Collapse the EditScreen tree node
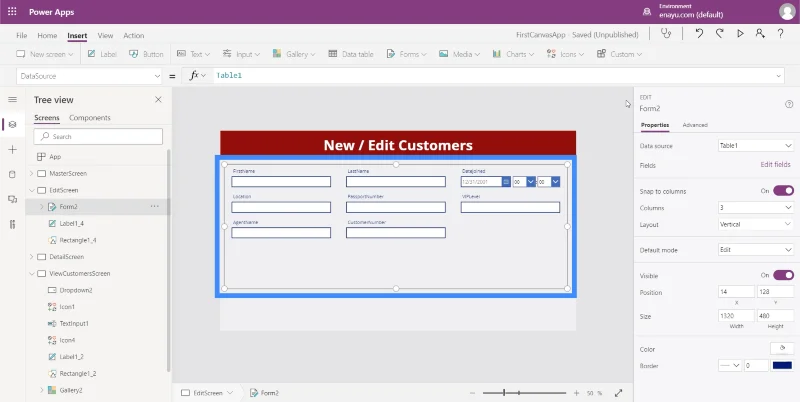 (x=32, y=190)
